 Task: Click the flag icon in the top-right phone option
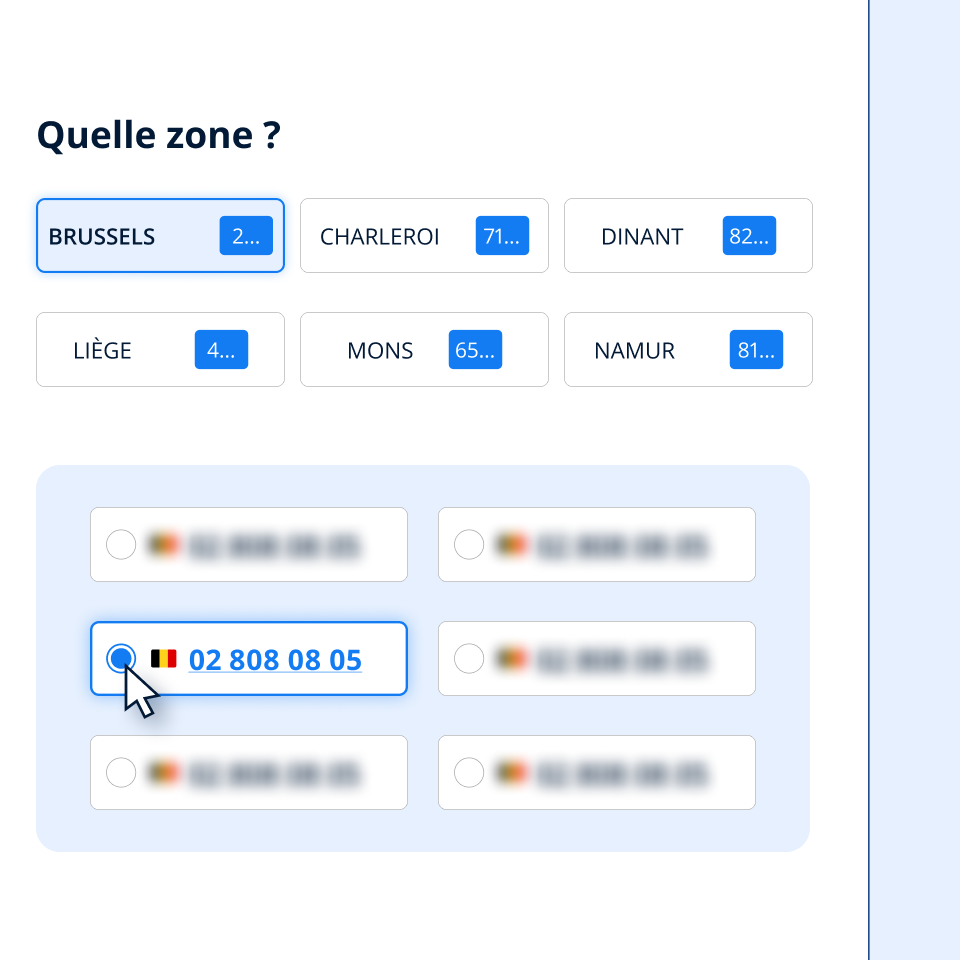tap(510, 544)
